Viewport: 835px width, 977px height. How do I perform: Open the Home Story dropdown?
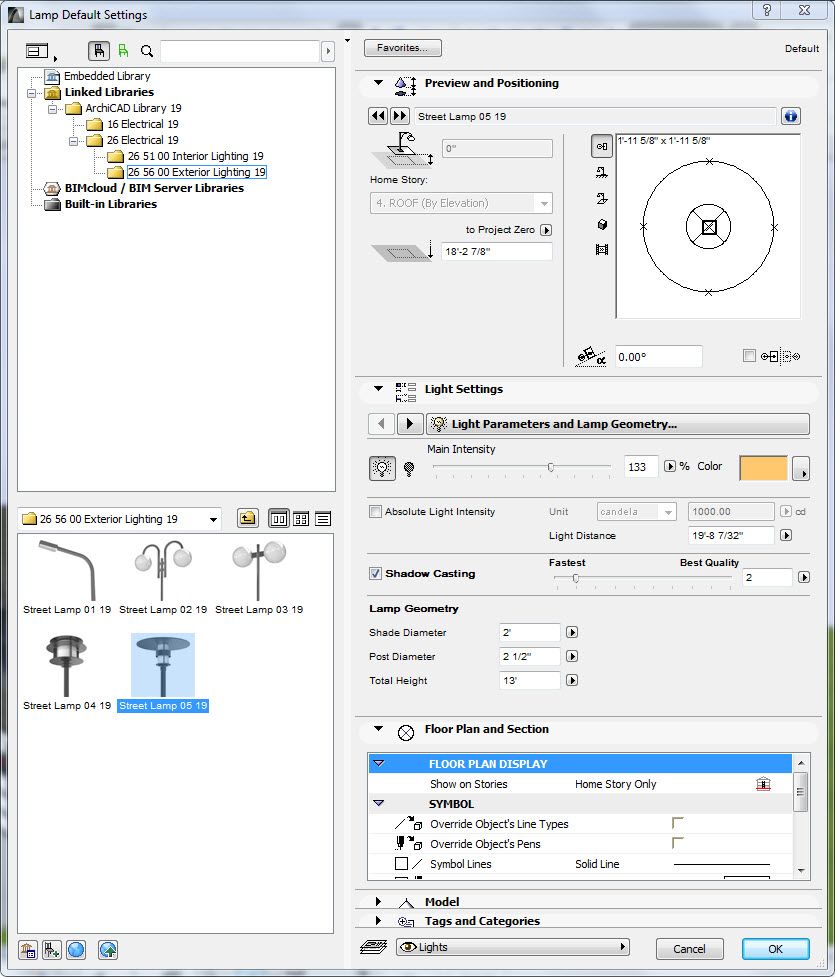pos(461,203)
